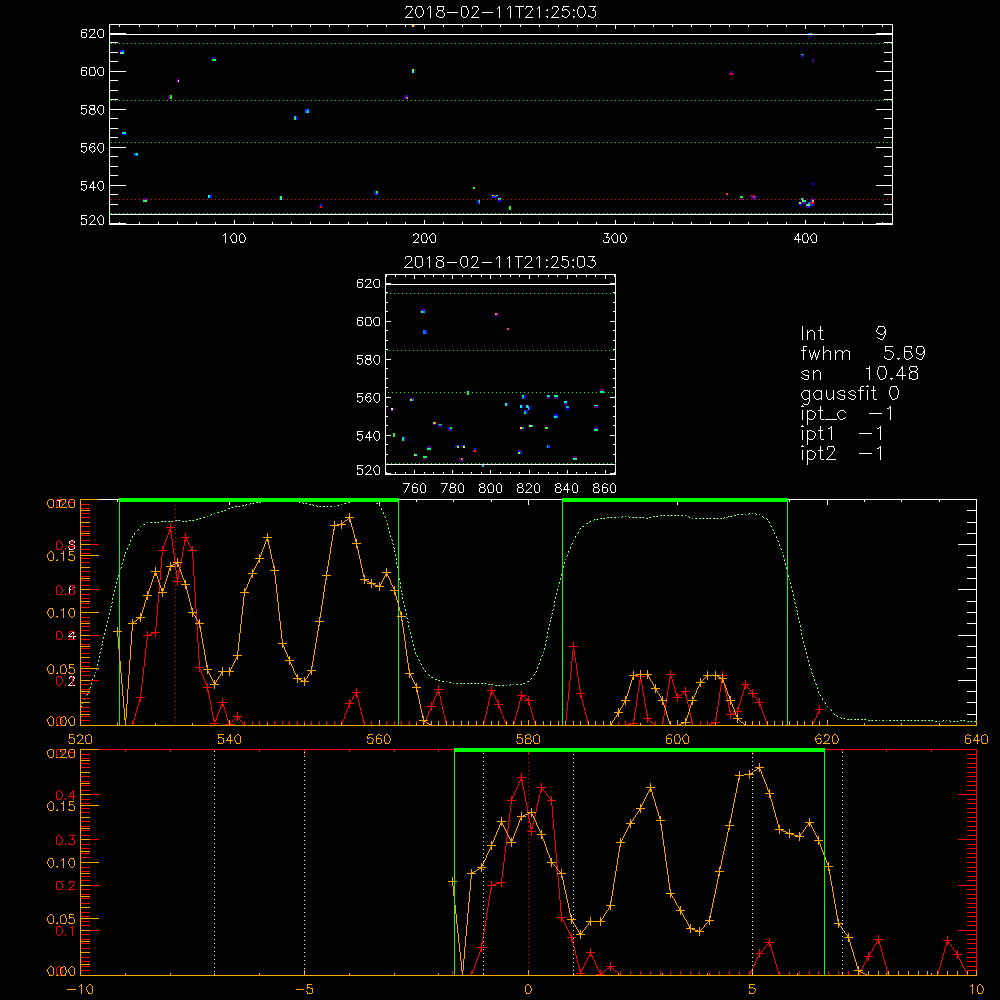This screenshot has width=1000, height=1000.
Task: Select the 'ipt2 -1' statistics line
Action: [842, 453]
